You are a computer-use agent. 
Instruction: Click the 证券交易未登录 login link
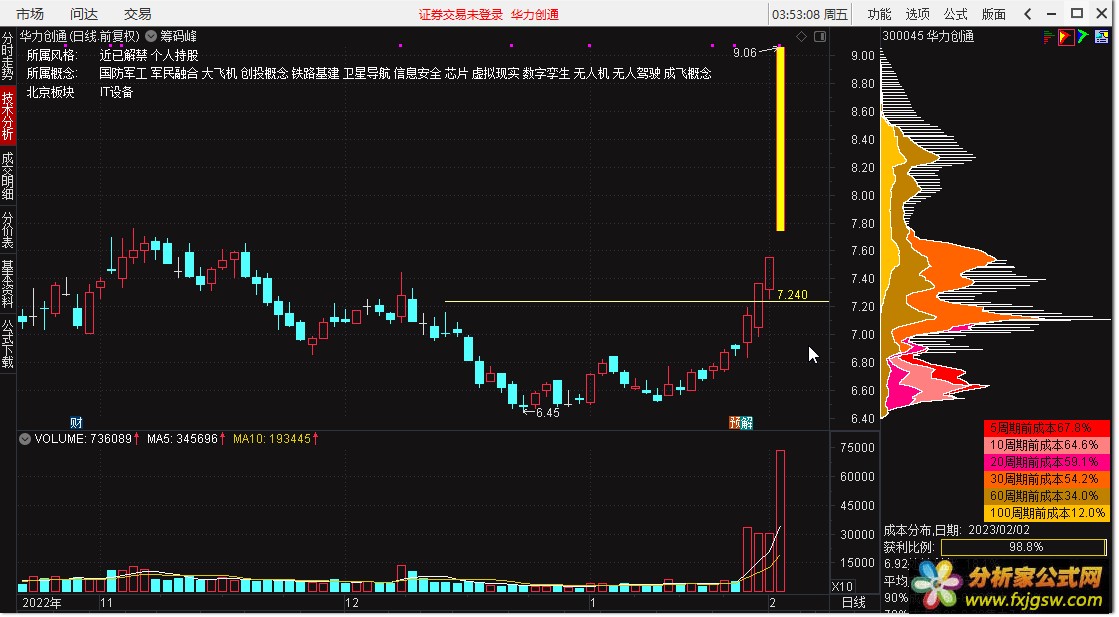460,14
